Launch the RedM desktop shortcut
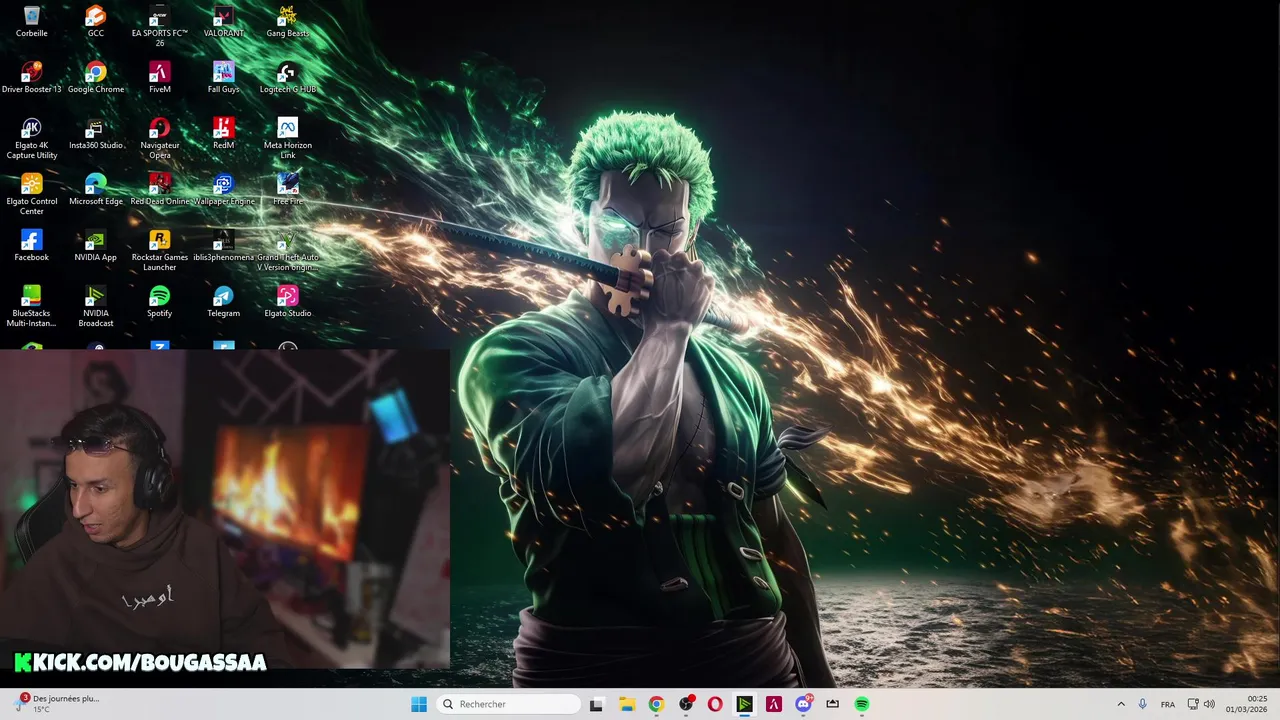 click(223, 133)
